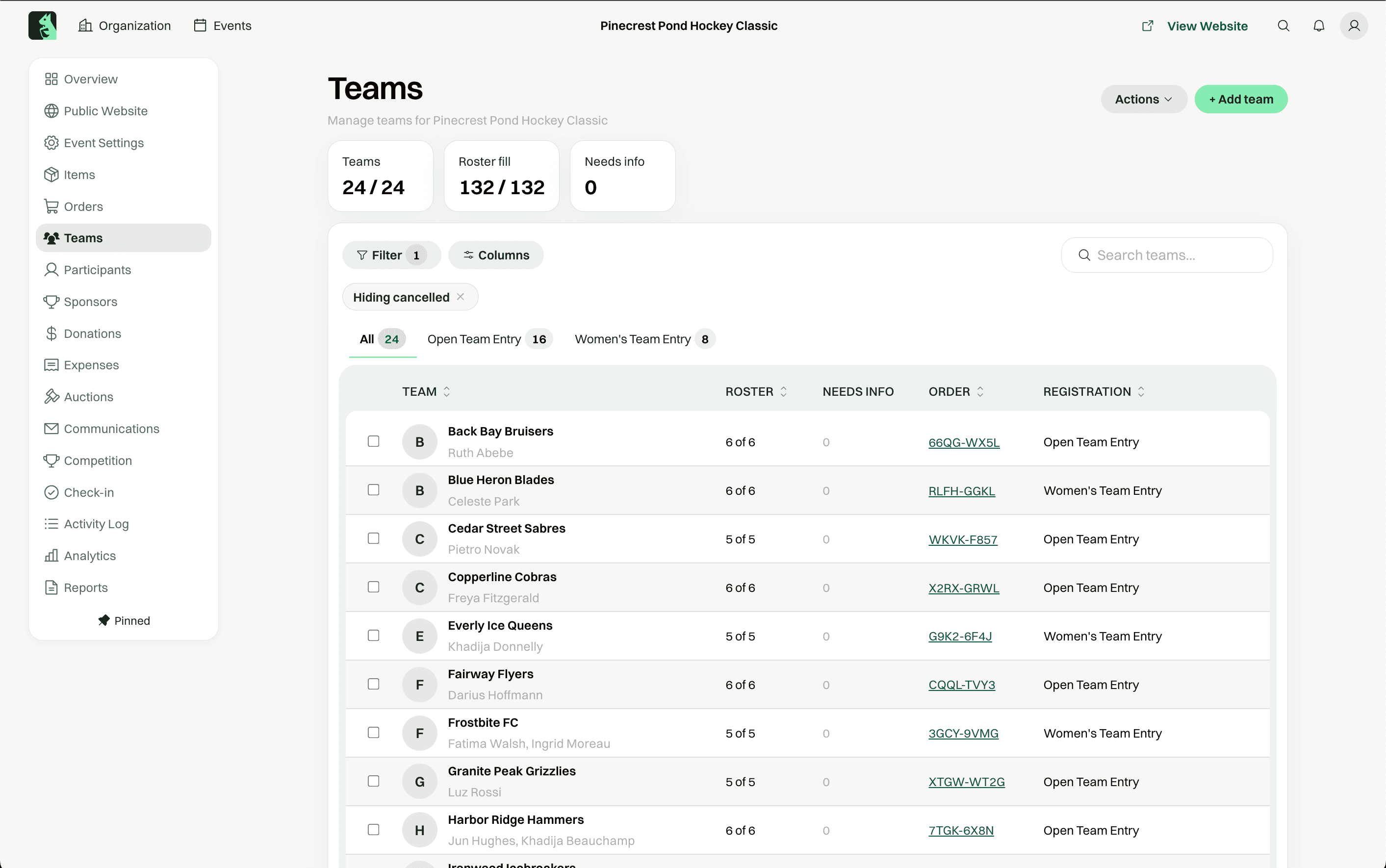Open the Participants sidebar page

click(x=124, y=270)
